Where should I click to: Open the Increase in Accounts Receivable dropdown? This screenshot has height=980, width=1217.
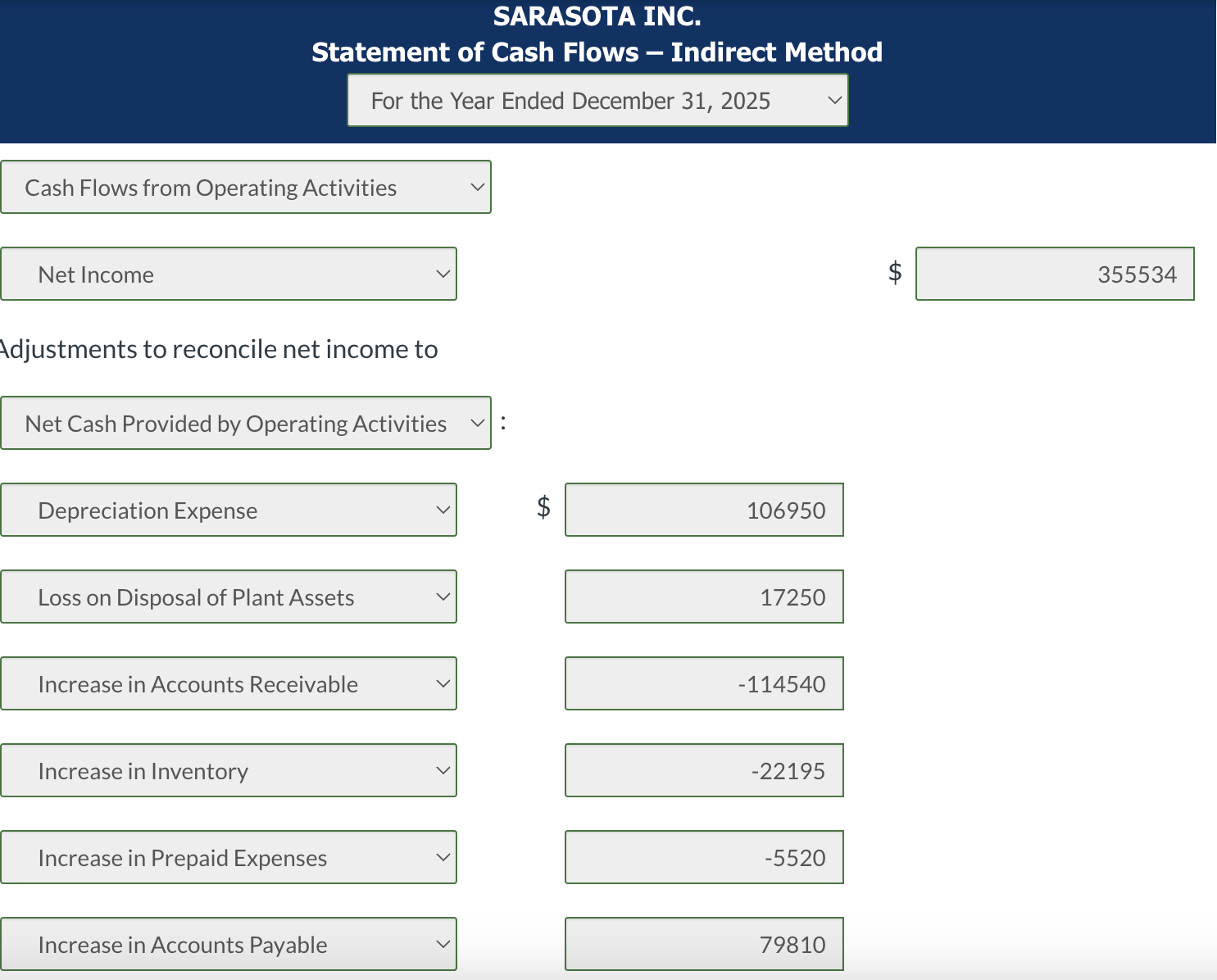tap(228, 683)
